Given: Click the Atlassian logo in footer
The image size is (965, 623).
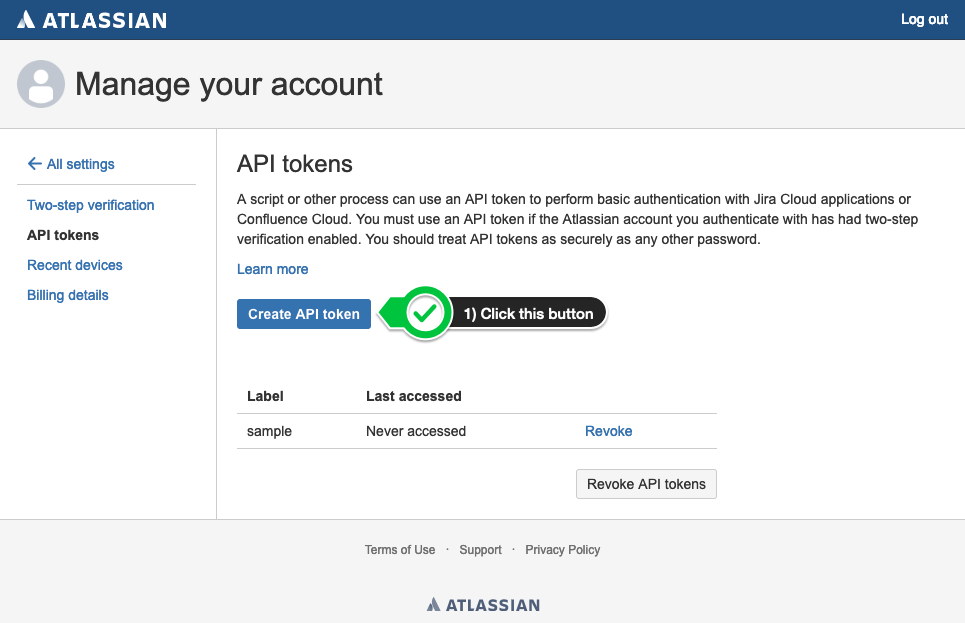Looking at the screenshot, I should pos(483,605).
